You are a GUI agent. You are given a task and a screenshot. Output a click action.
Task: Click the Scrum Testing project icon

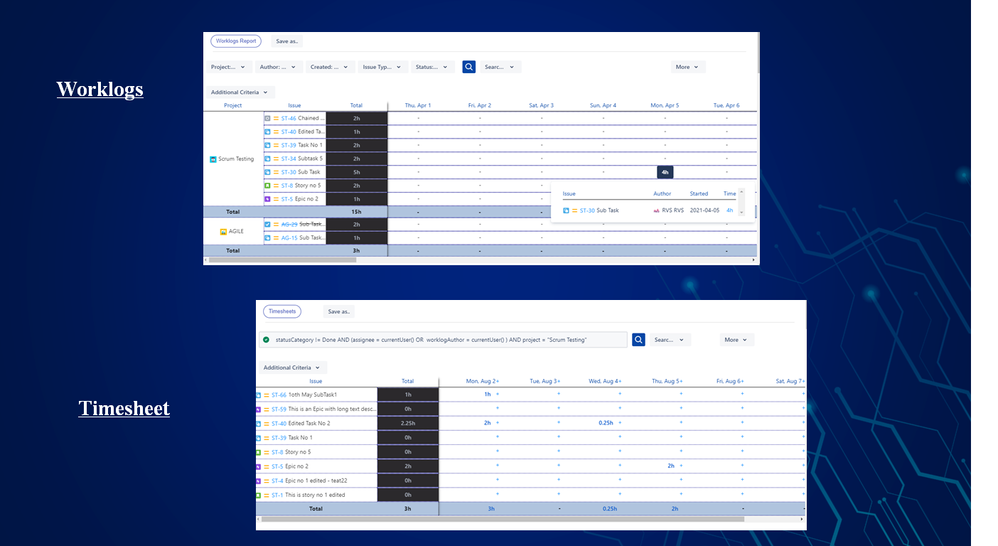[213, 159]
